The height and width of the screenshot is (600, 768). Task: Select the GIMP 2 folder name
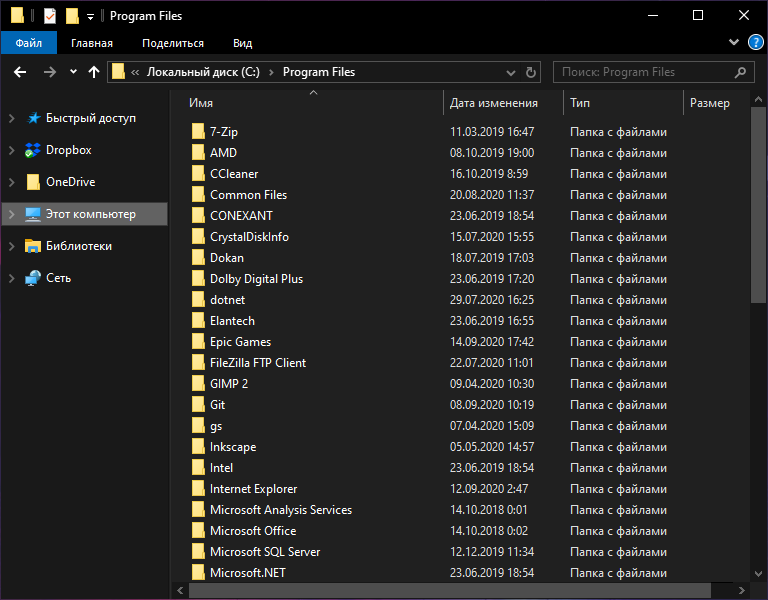(x=229, y=384)
